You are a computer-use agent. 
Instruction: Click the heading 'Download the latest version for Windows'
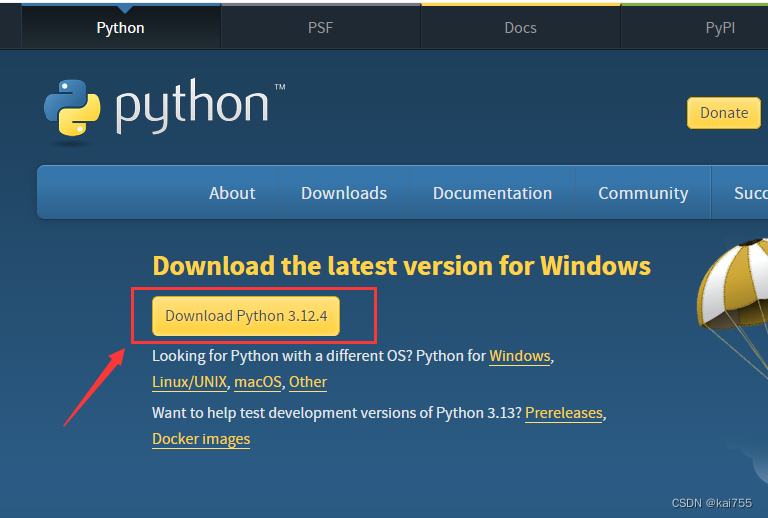pyautogui.click(x=402, y=266)
